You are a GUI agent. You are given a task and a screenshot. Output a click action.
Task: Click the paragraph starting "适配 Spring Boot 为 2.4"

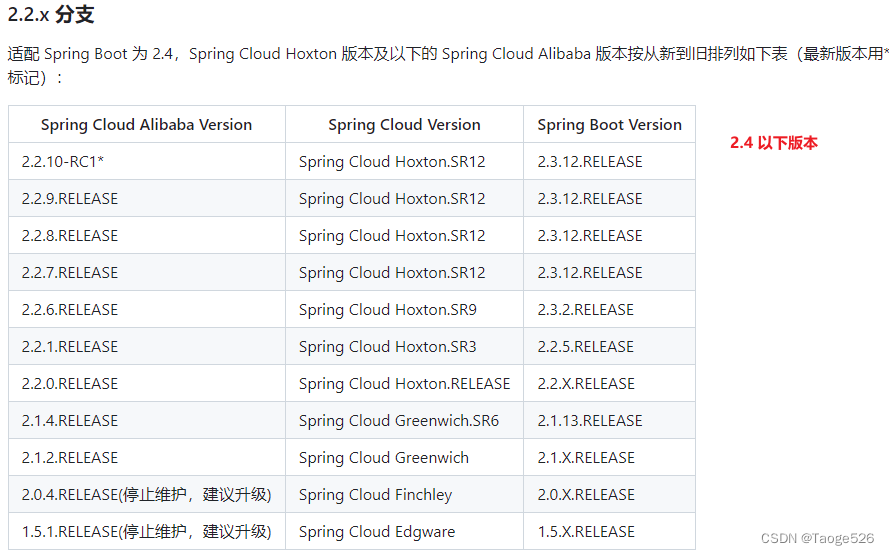click(448, 65)
